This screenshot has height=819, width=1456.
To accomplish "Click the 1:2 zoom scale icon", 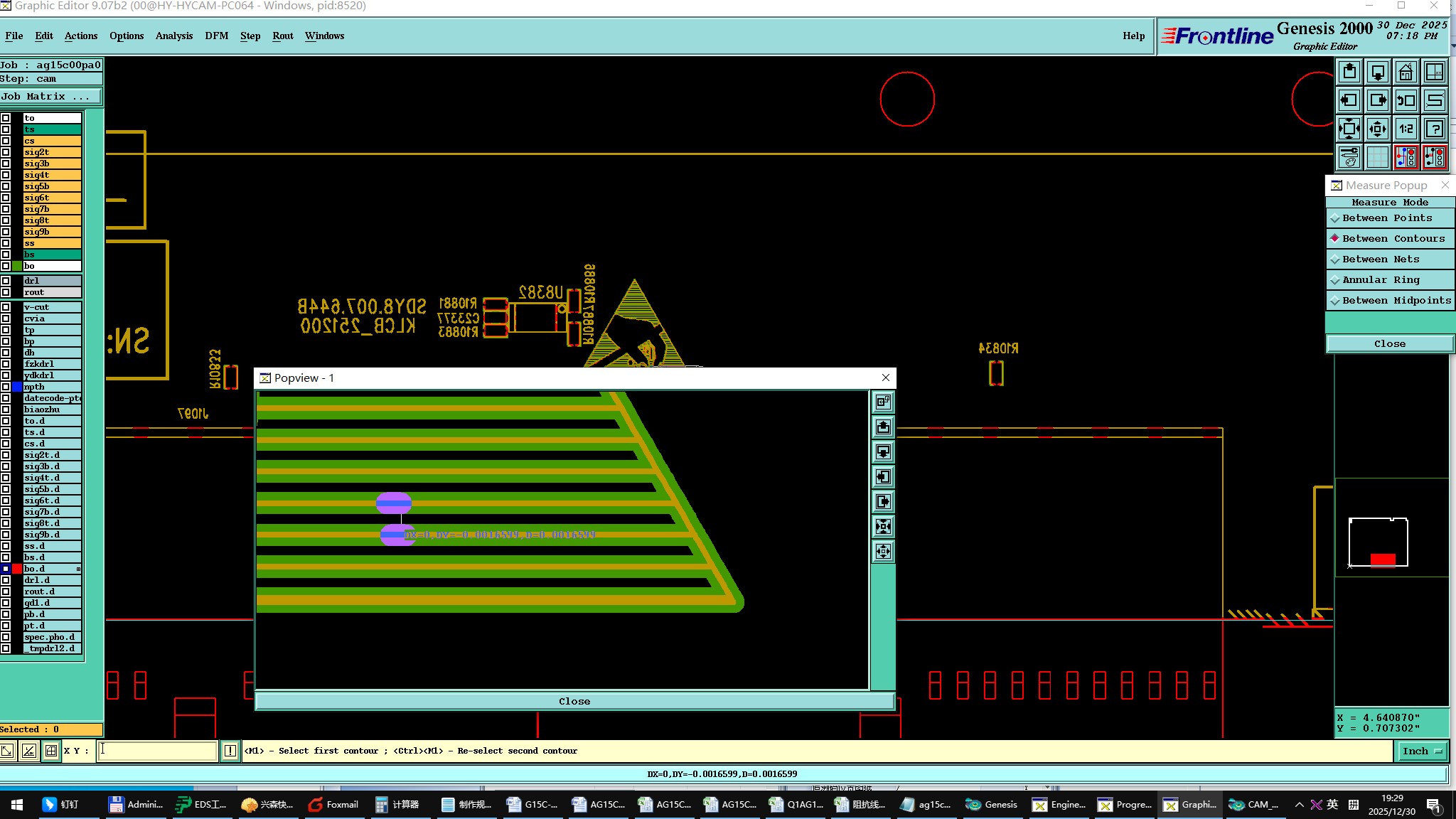I will pos(1406,129).
